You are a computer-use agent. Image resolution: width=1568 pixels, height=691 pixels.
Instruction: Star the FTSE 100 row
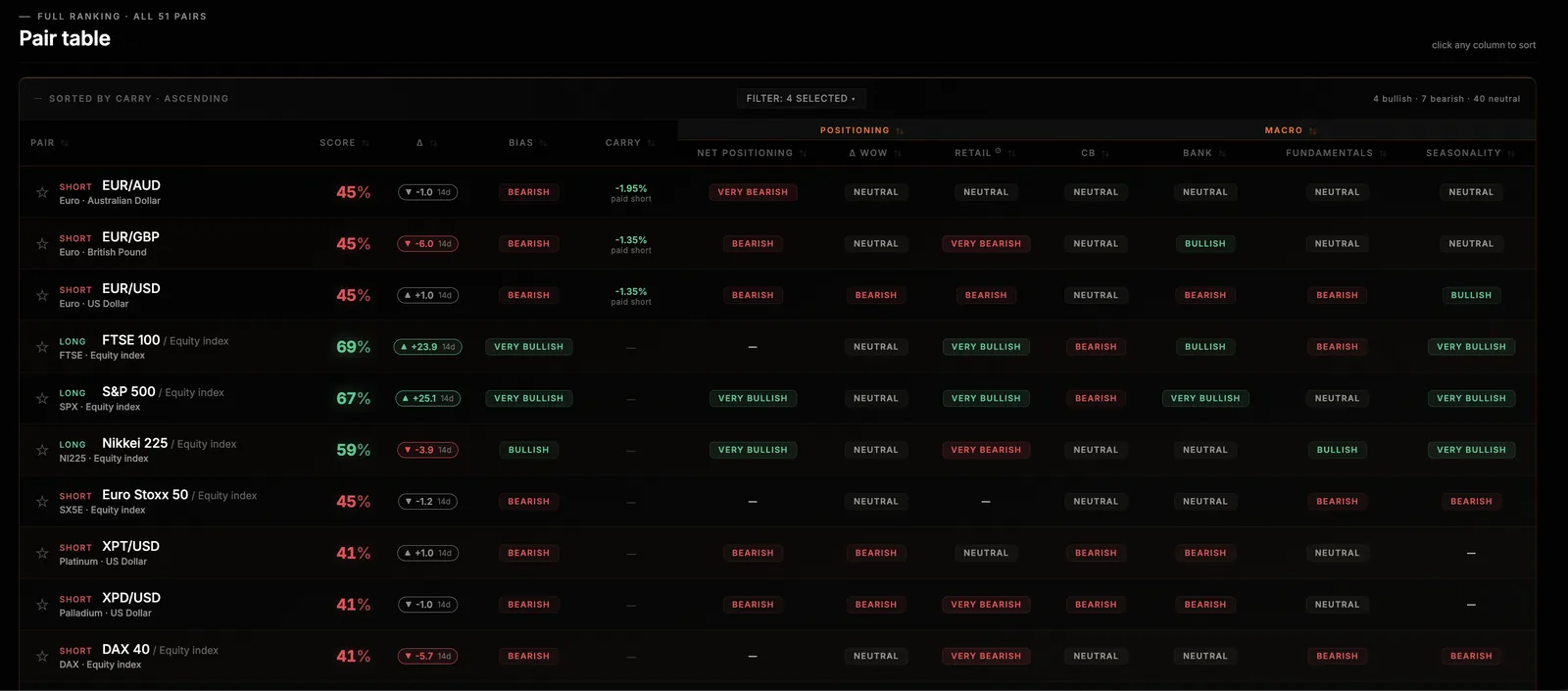click(x=42, y=347)
